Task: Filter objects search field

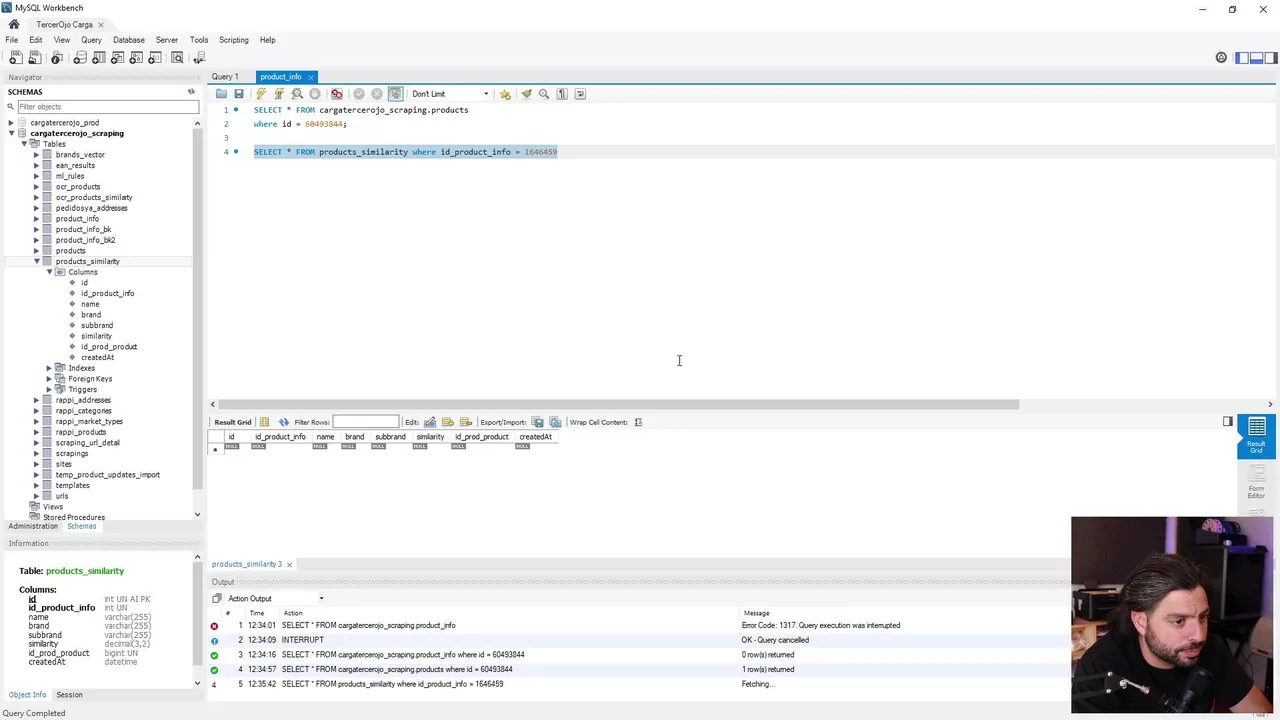Action: 107,106
